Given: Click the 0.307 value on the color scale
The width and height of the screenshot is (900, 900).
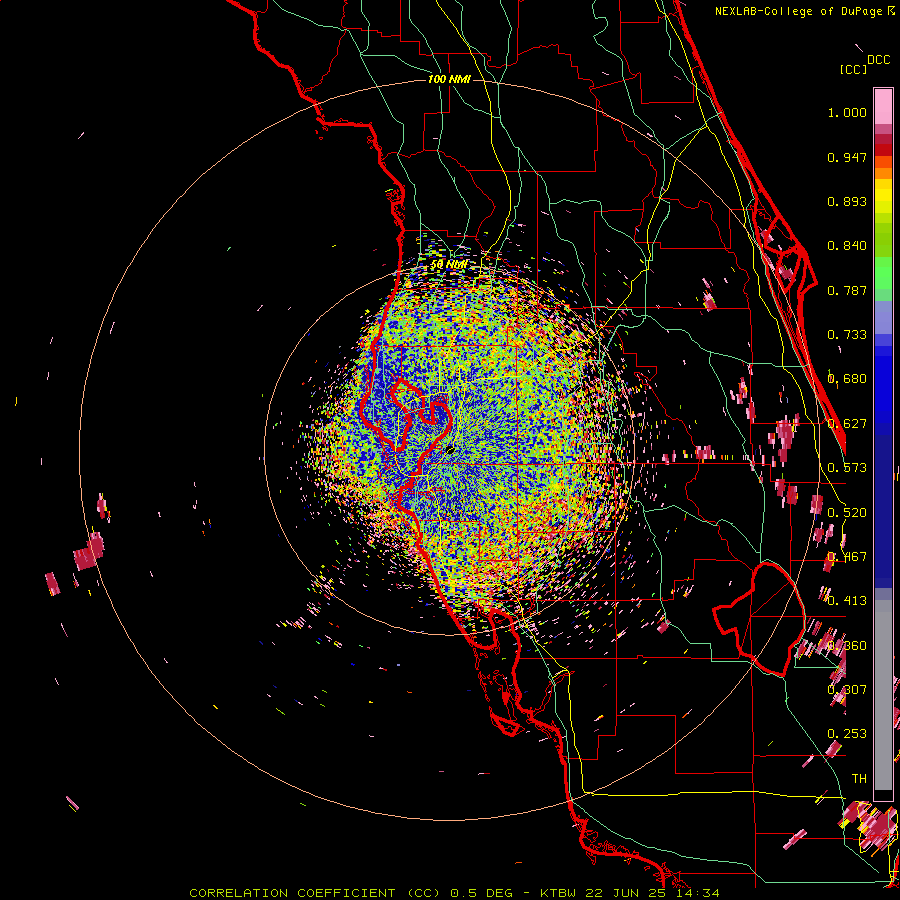Looking at the screenshot, I should [x=847, y=689].
